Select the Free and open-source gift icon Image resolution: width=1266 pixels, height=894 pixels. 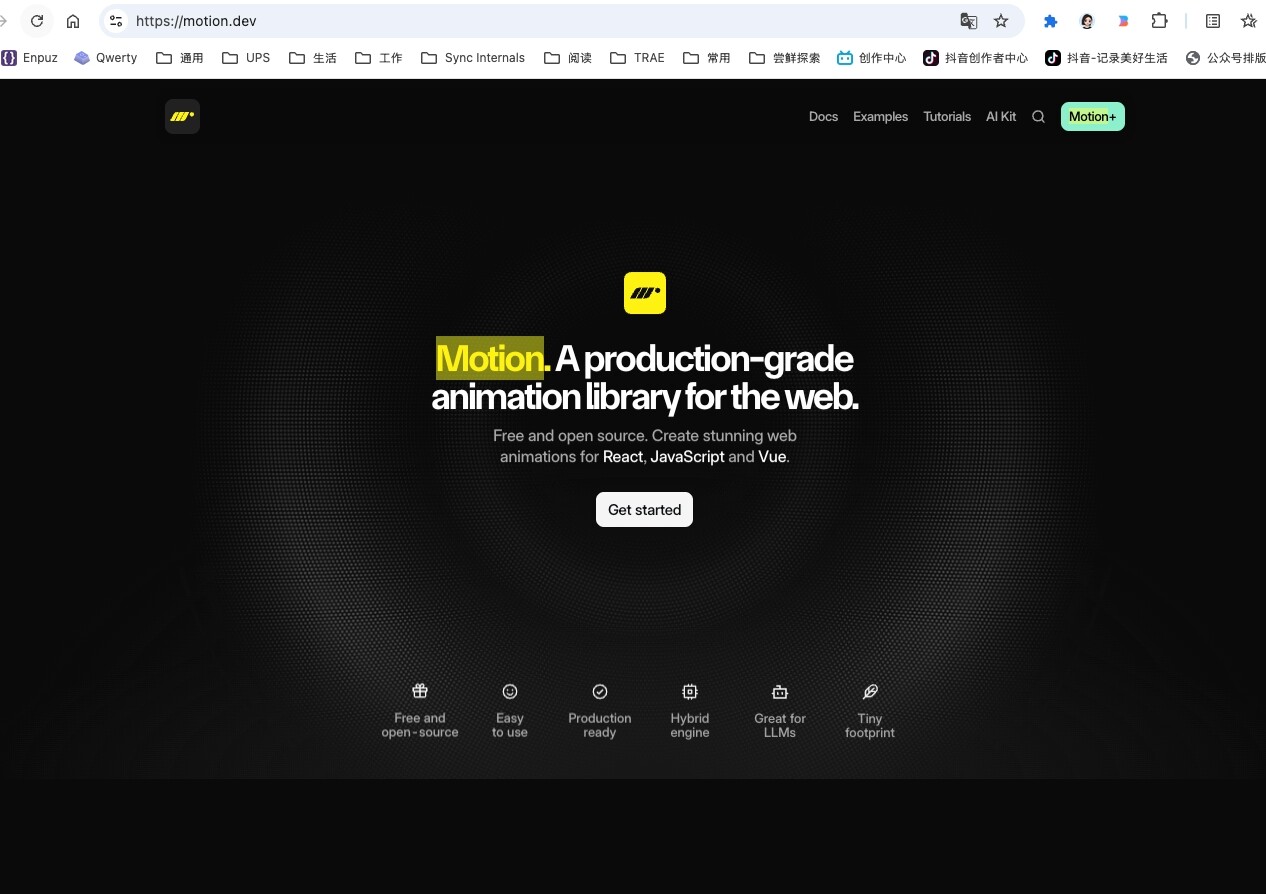coord(420,691)
